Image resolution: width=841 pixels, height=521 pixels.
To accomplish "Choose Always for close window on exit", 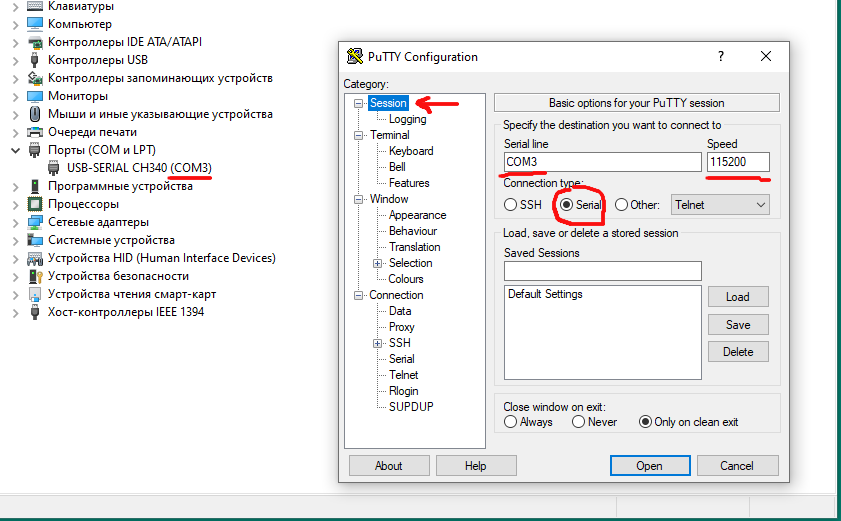I will pyautogui.click(x=511, y=422).
